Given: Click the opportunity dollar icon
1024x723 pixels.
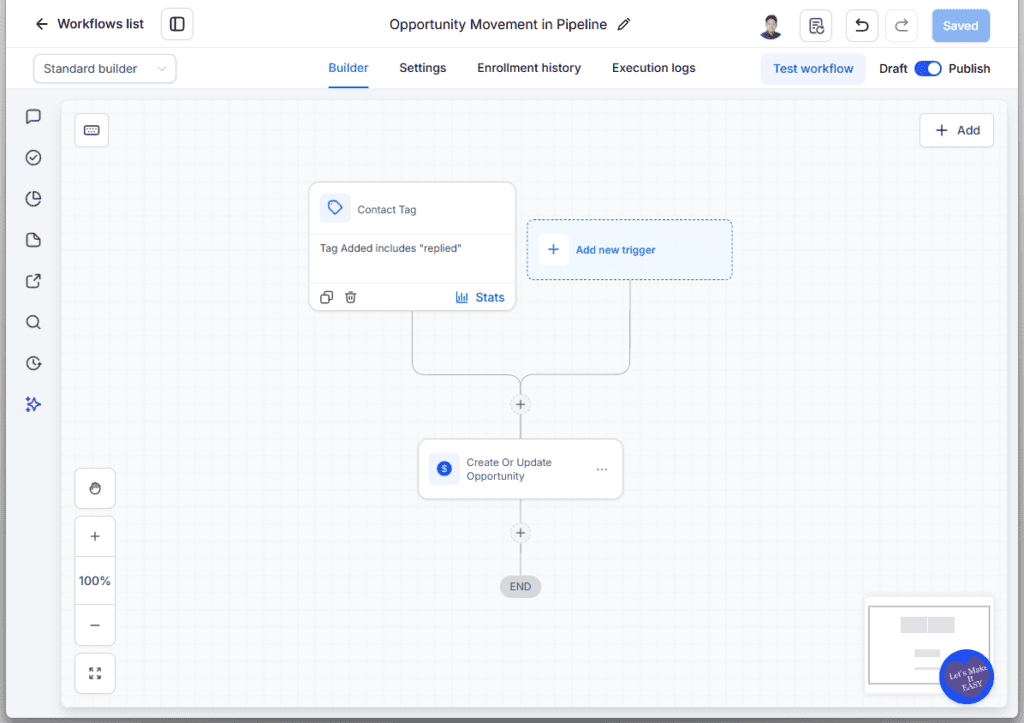Looking at the screenshot, I should tap(444, 468).
